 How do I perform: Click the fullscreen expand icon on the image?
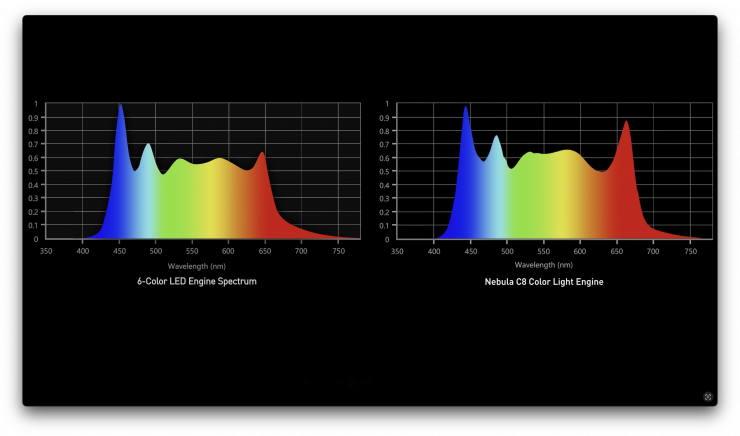707,397
